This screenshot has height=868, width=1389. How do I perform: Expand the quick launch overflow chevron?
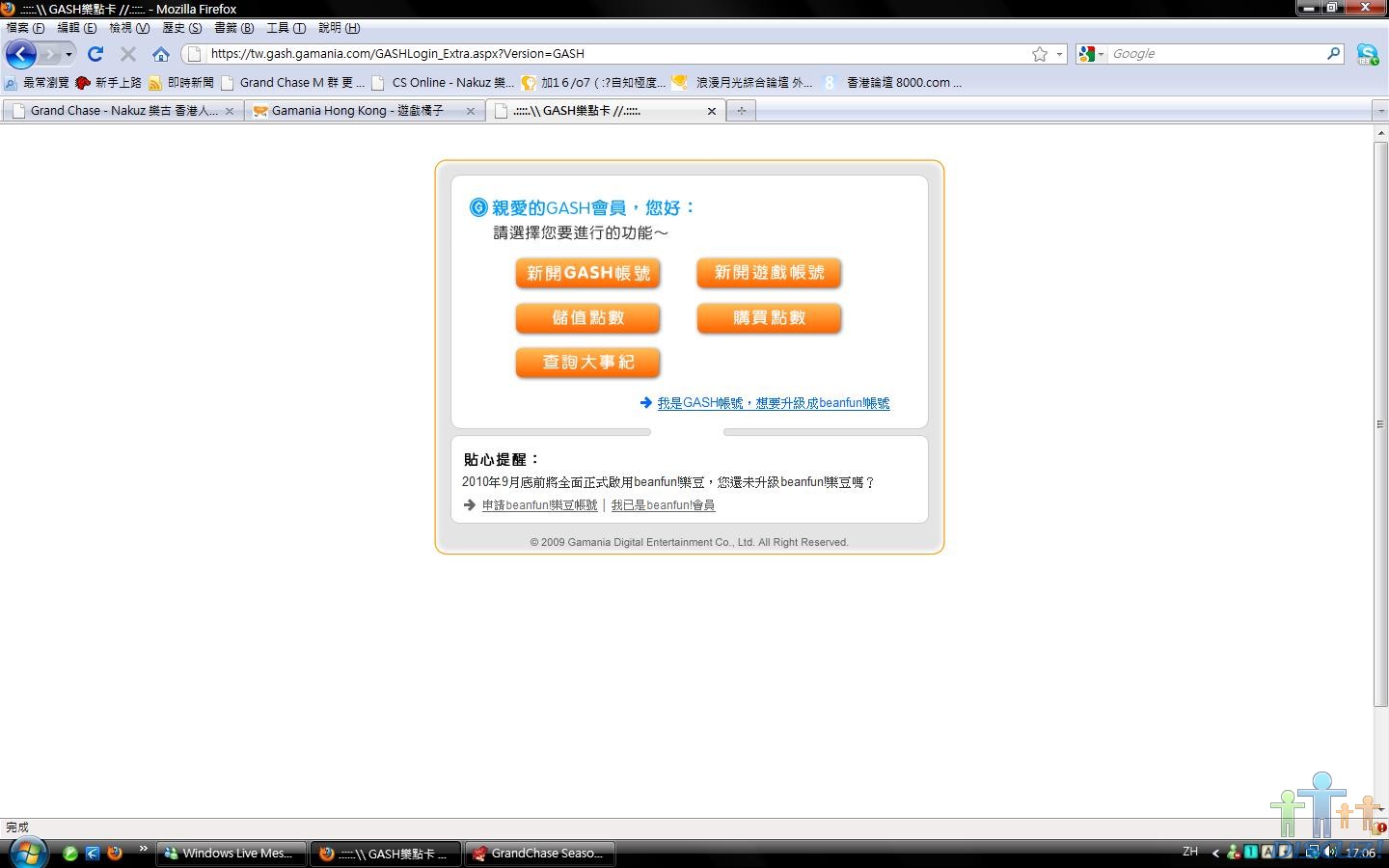click(x=144, y=850)
